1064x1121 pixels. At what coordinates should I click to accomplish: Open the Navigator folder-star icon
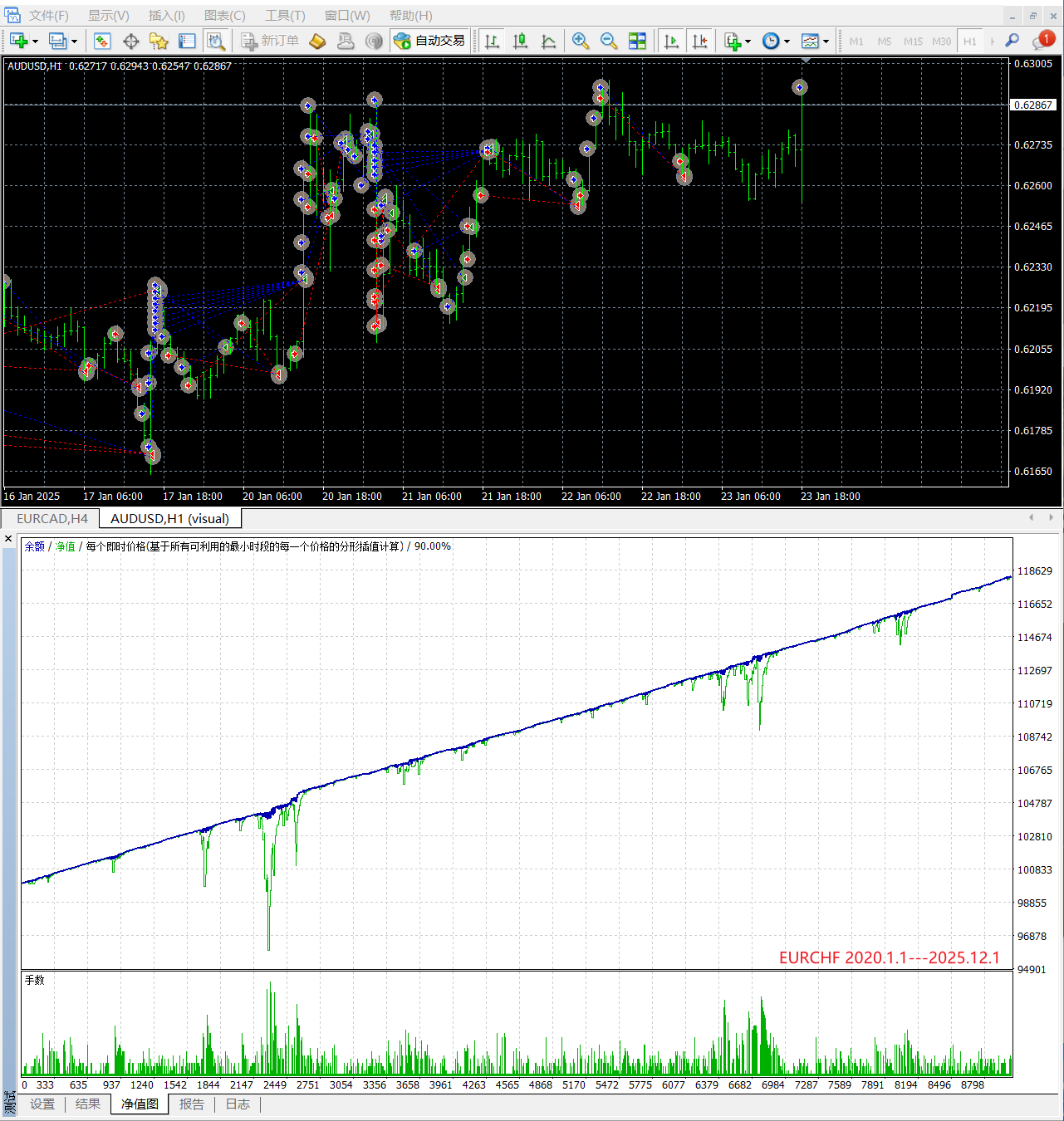[x=159, y=41]
